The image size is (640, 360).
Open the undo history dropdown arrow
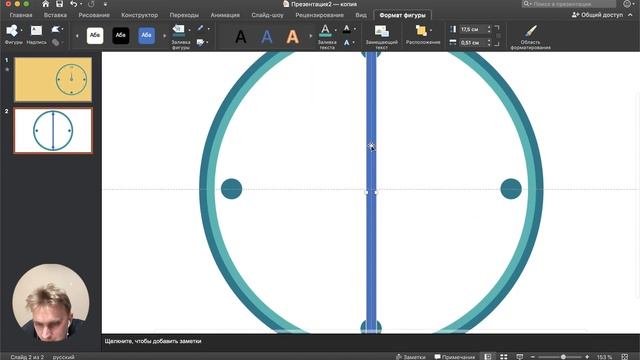[81, 4]
